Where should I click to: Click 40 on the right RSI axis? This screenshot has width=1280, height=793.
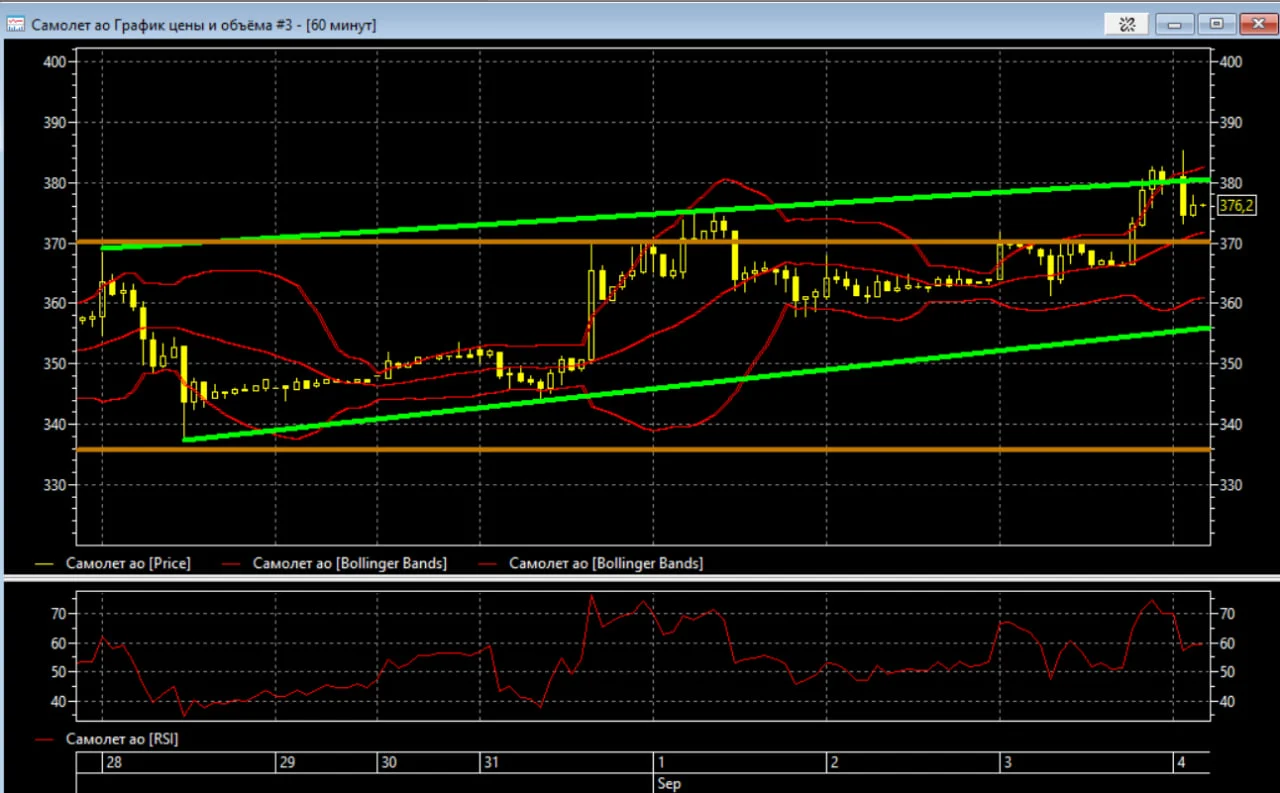(x=1225, y=702)
